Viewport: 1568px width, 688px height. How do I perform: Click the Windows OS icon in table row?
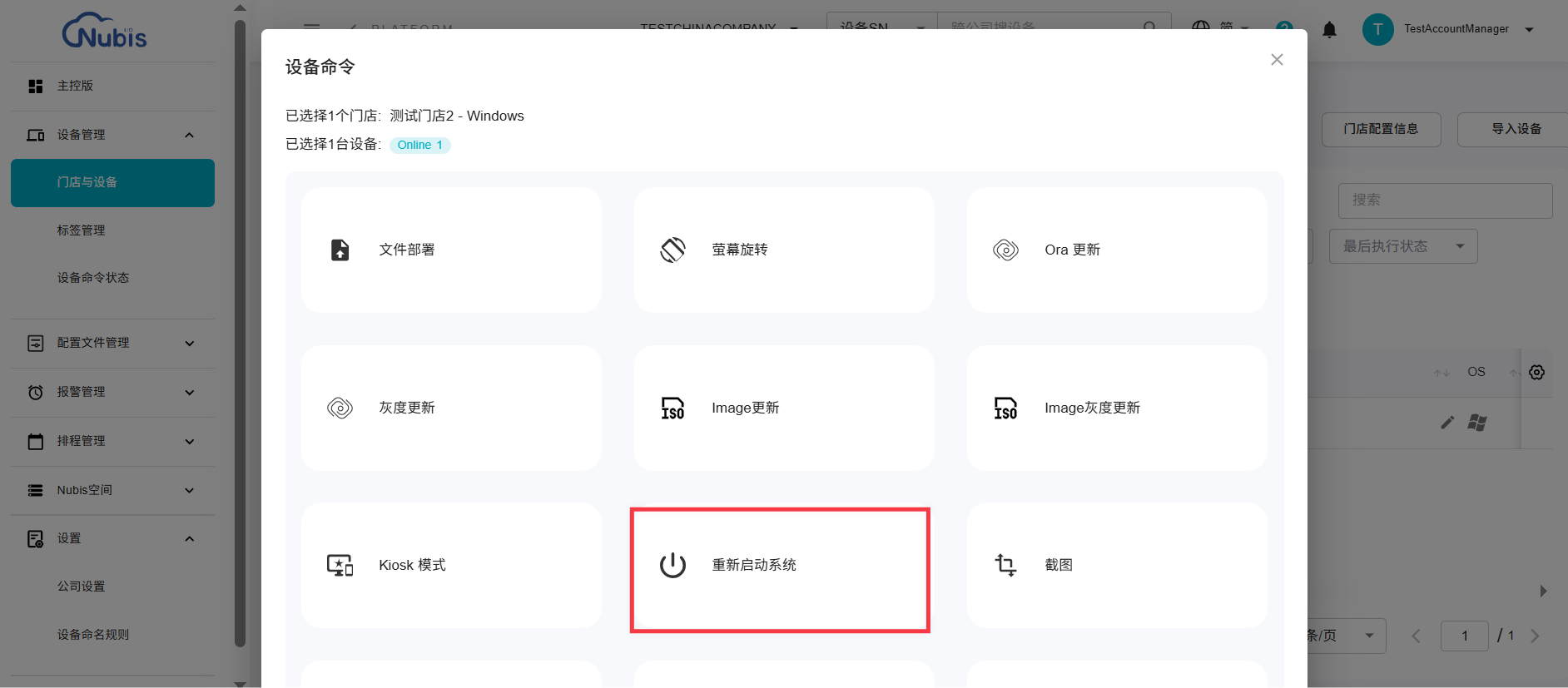coord(1477,423)
